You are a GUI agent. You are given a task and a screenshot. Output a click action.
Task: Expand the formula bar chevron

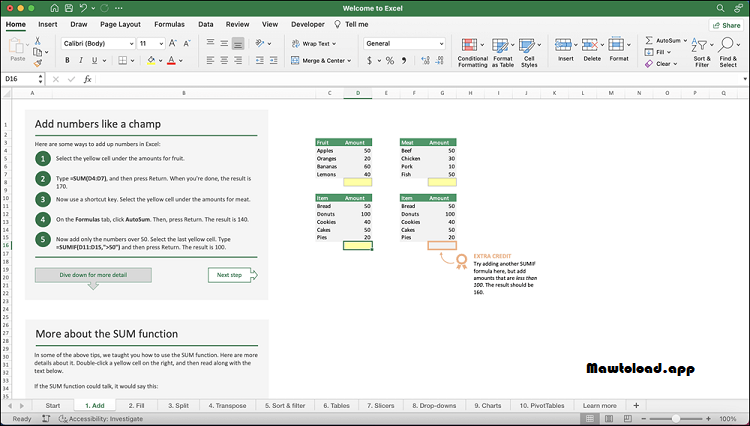tap(745, 79)
